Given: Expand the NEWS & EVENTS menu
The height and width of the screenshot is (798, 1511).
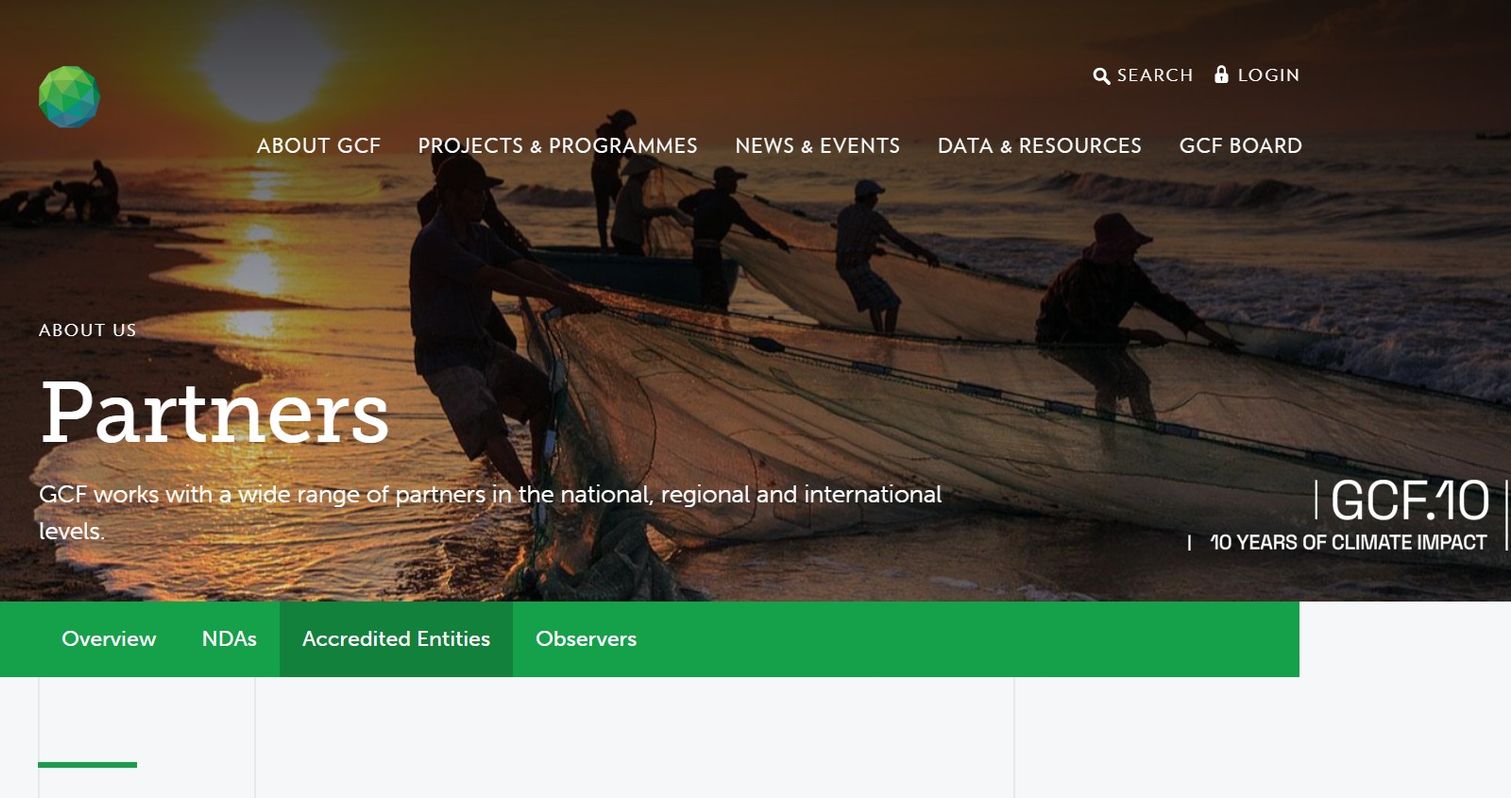Looking at the screenshot, I should (x=817, y=146).
